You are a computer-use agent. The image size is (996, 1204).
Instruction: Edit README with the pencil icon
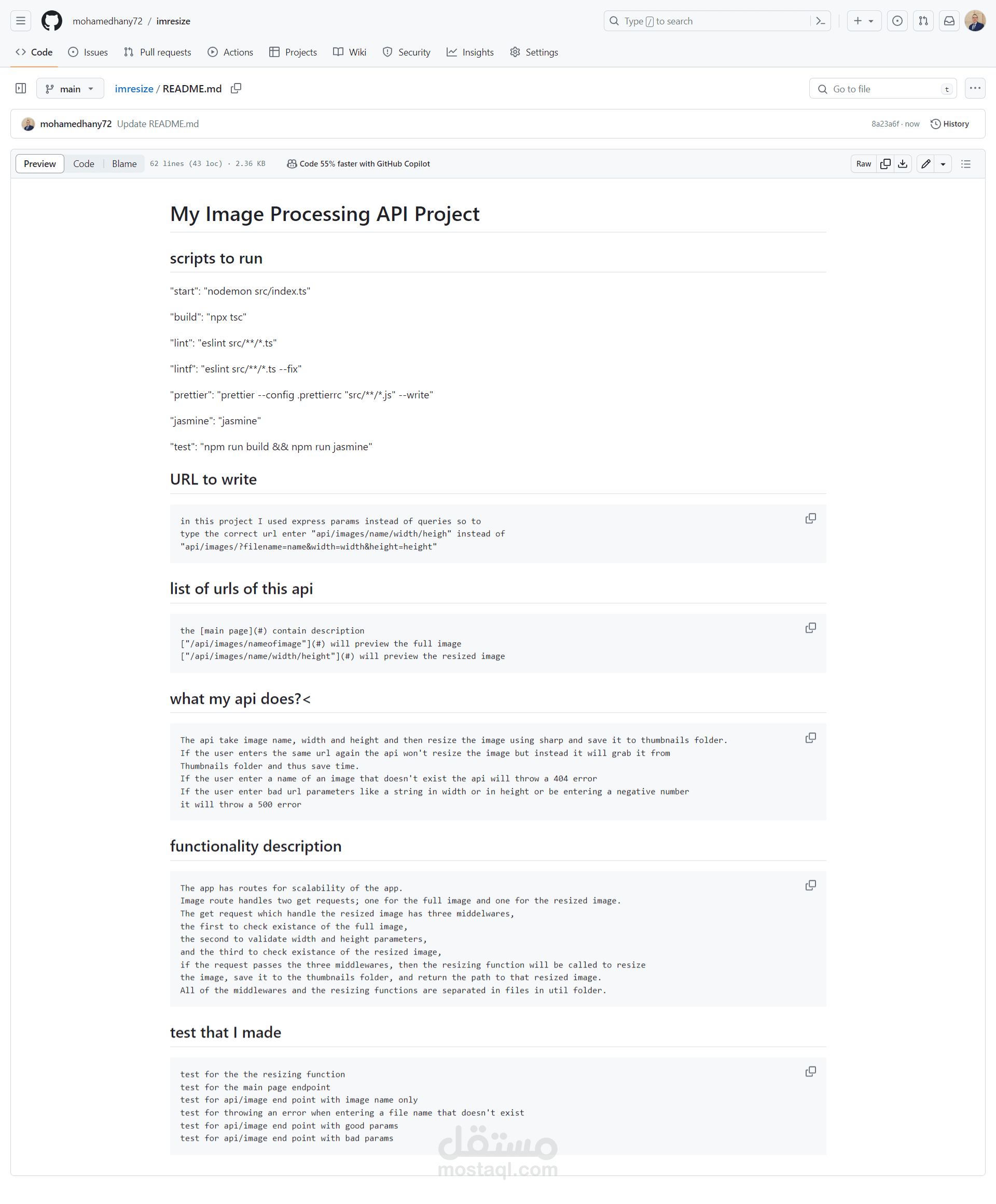tap(925, 164)
